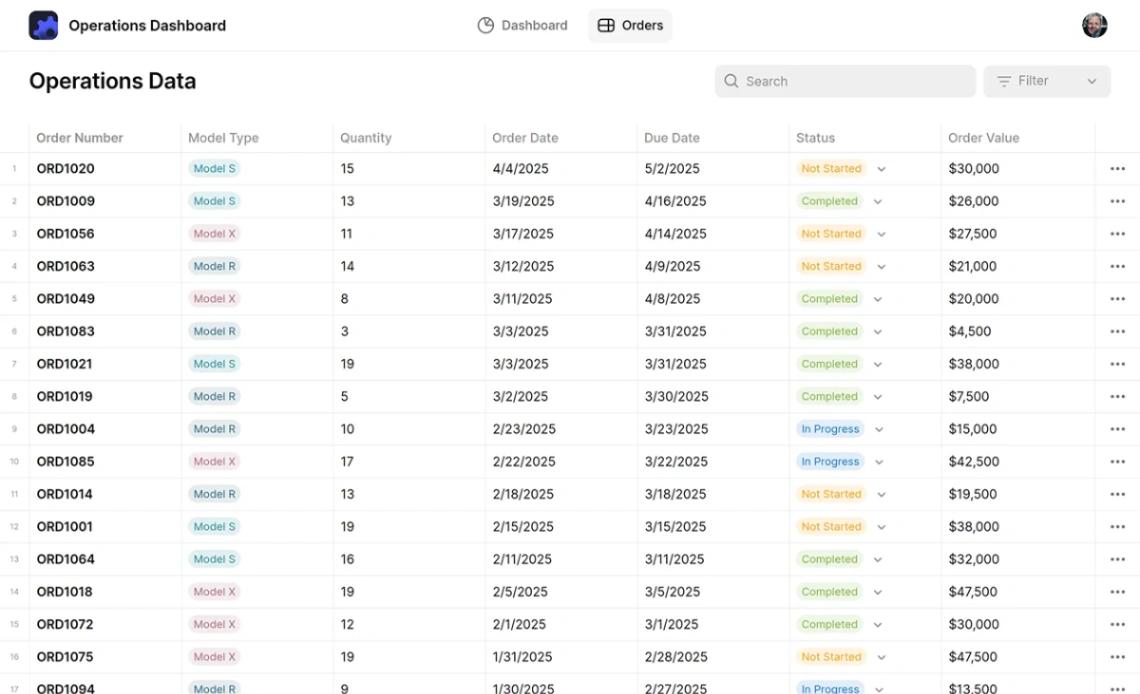
Task: Open more options for ORD1004
Action: point(1117,429)
